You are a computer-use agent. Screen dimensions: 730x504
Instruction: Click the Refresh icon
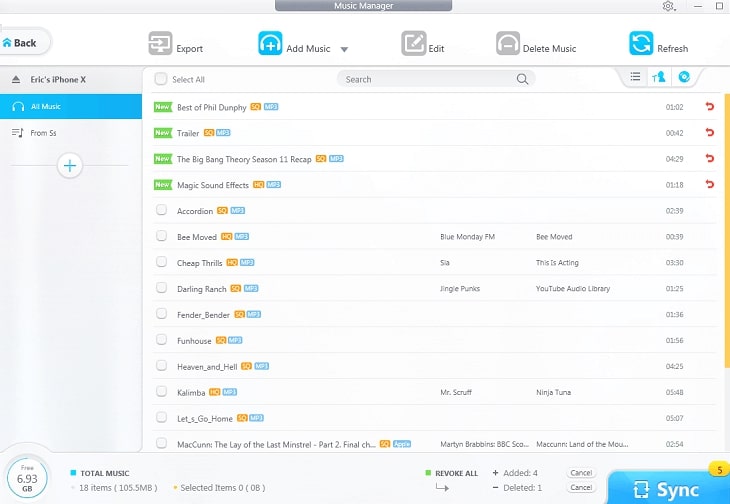pyautogui.click(x=641, y=43)
